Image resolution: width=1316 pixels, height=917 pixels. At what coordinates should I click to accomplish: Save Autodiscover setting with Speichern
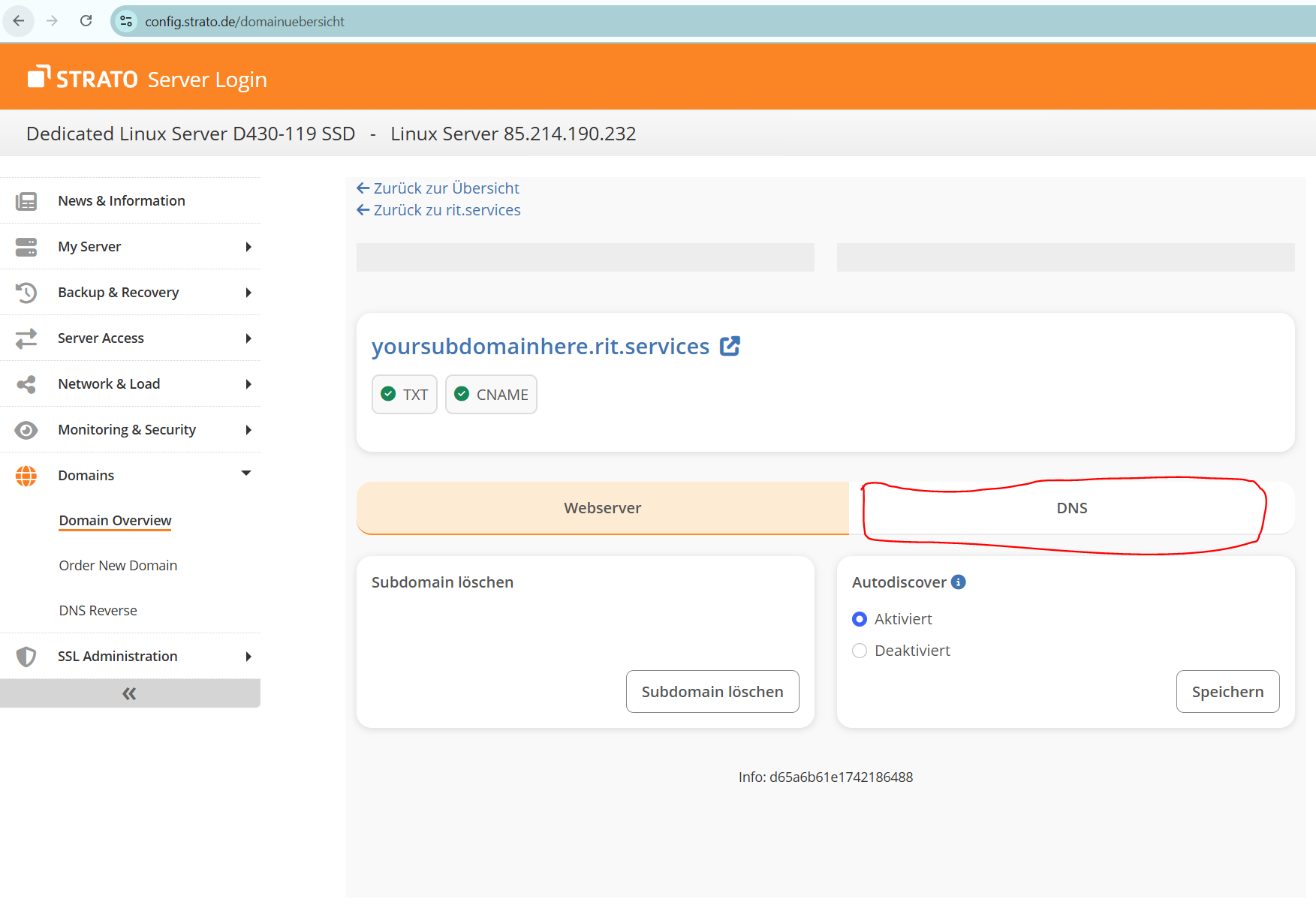point(1227,692)
